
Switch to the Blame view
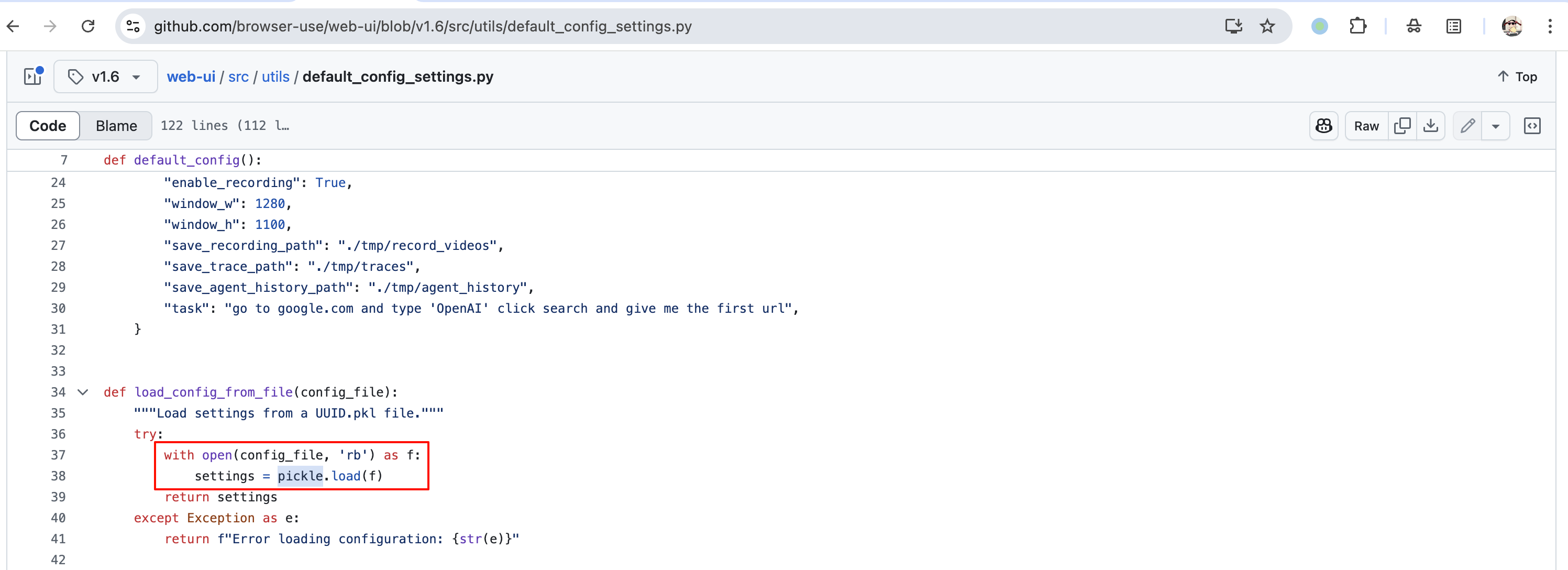tap(116, 126)
